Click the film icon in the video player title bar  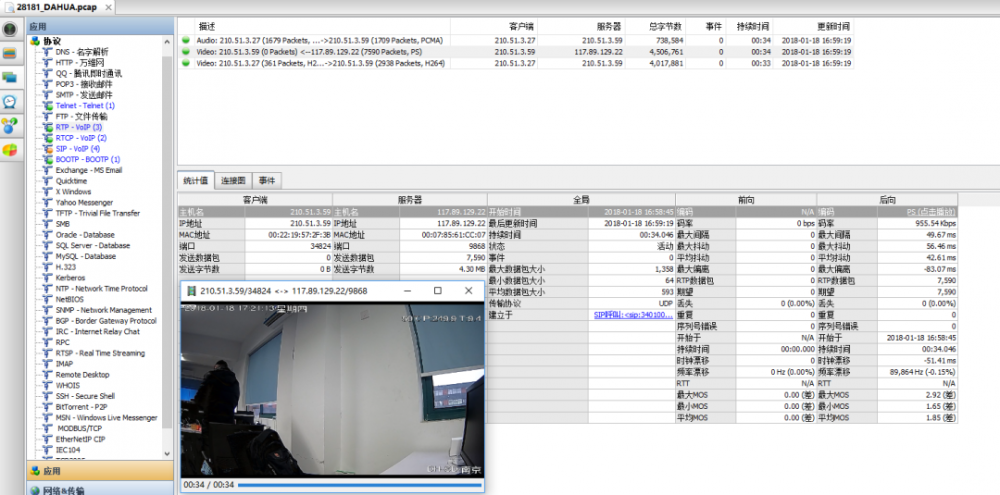pyautogui.click(x=191, y=291)
